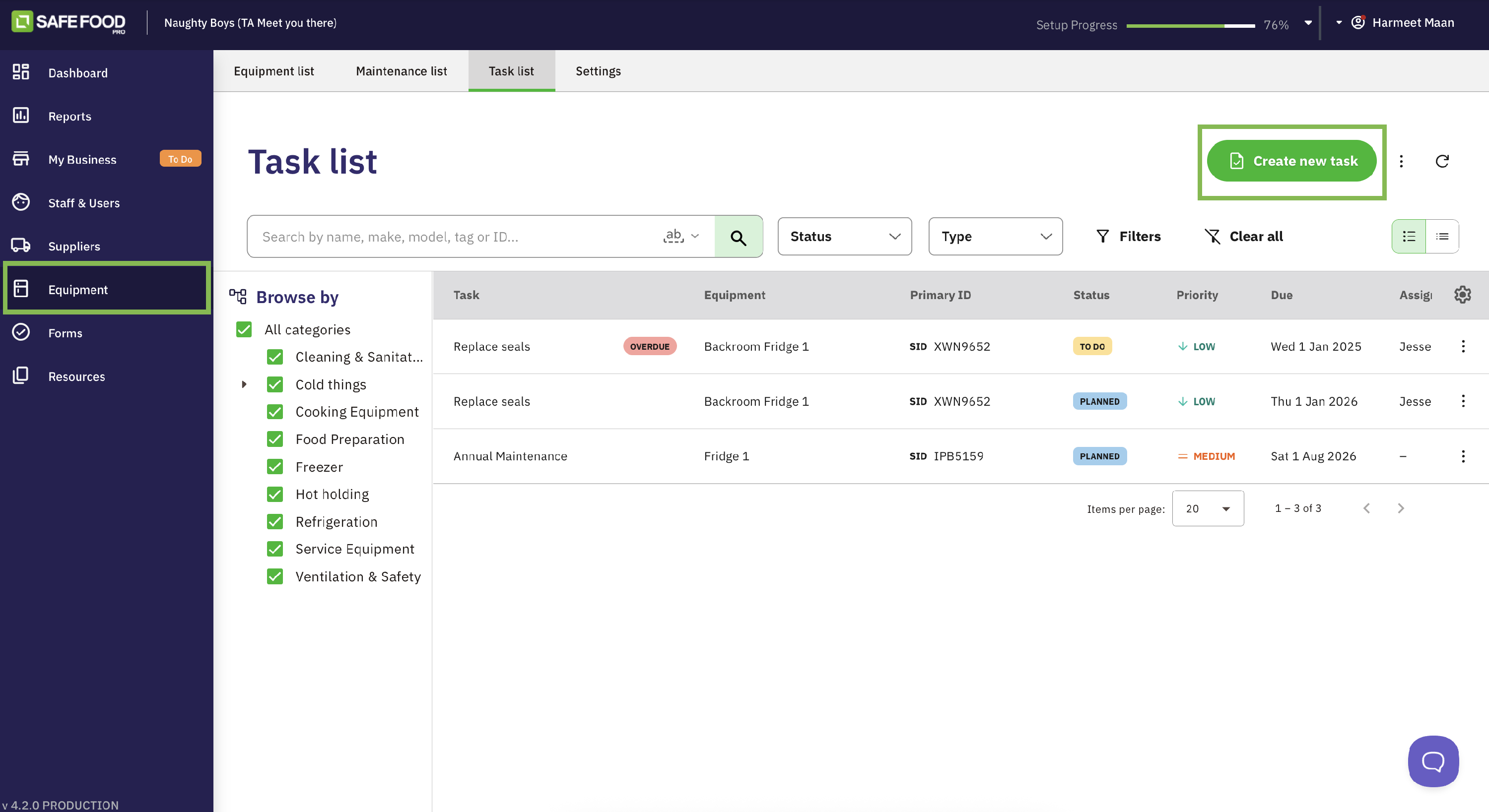1489x812 pixels.
Task: Click the Filters funnel icon
Action: coord(1102,236)
